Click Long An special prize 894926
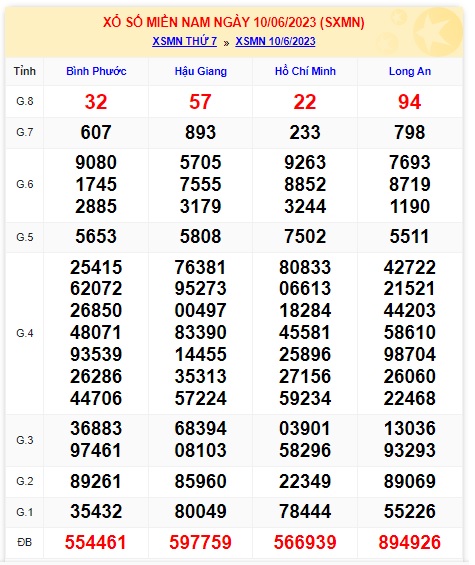475x565 pixels. pos(409,542)
